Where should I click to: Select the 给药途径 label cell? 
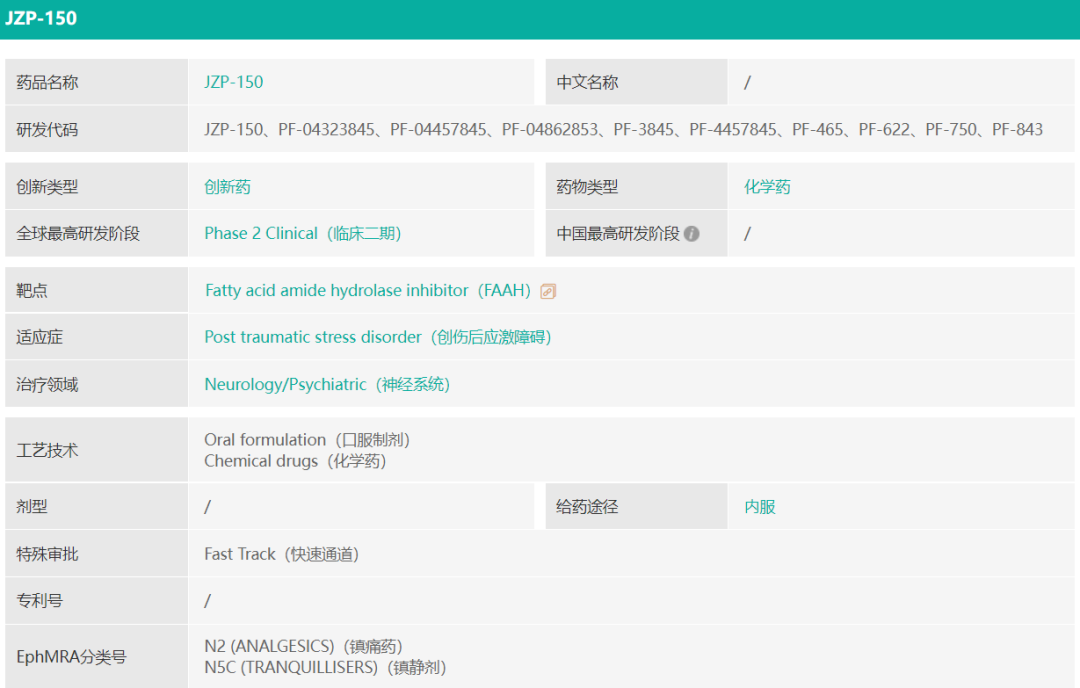636,507
